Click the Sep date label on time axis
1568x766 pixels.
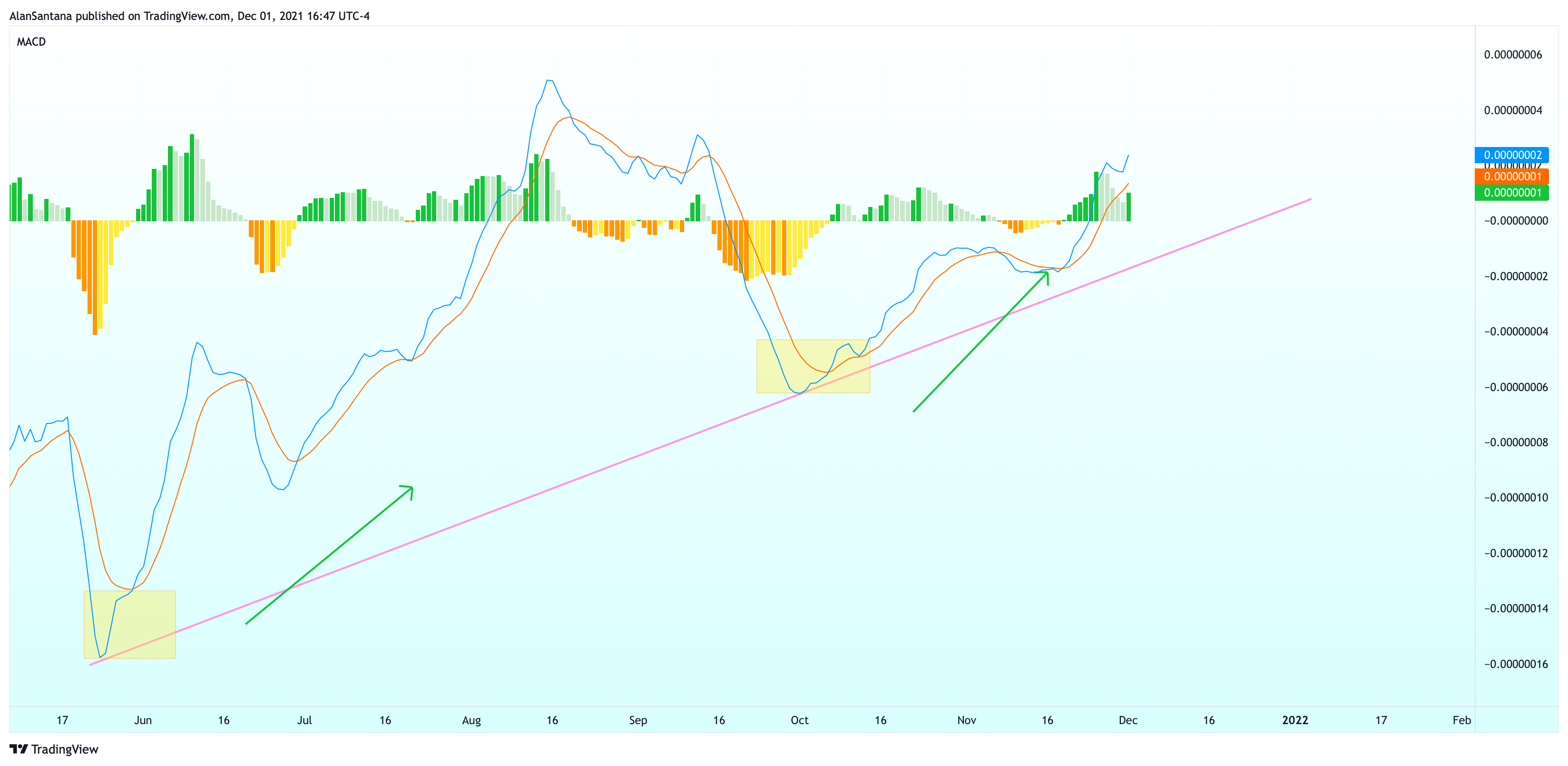click(638, 720)
